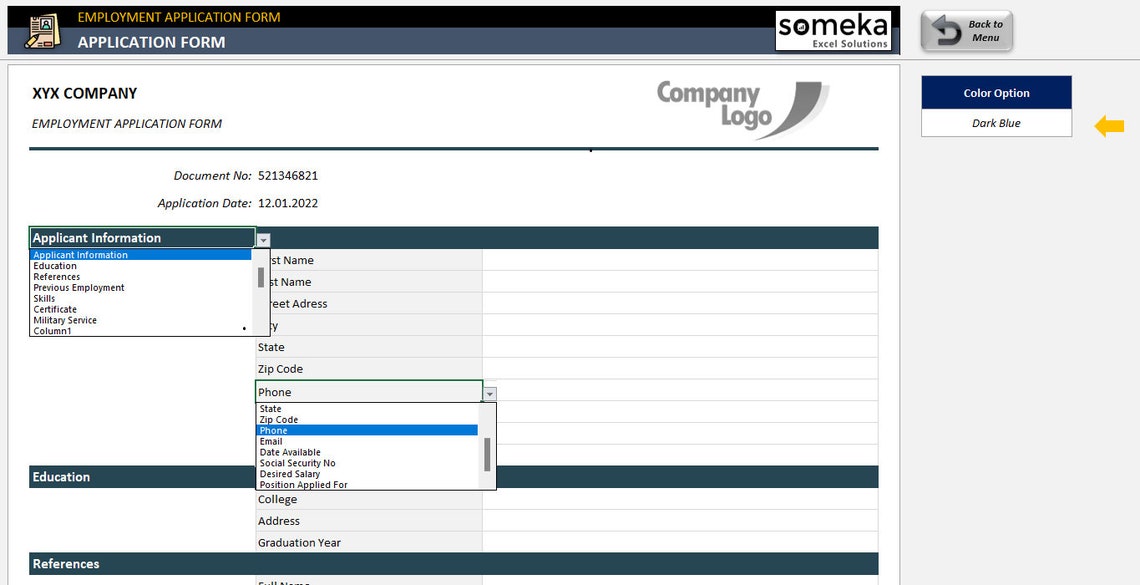
Task: Click the Color Option header
Action: click(996, 92)
